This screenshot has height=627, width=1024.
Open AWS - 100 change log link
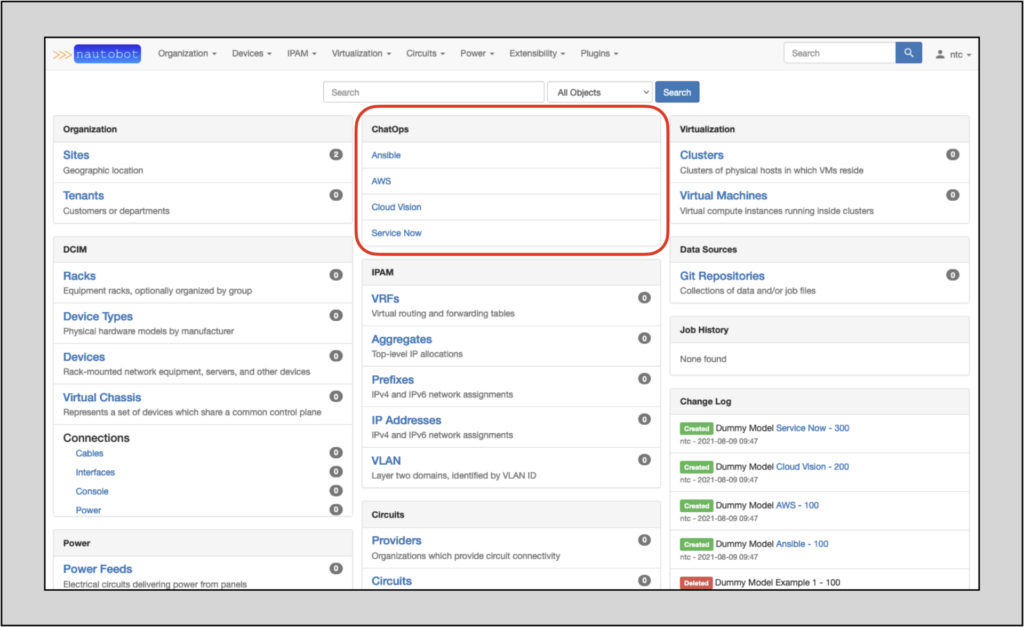[797, 505]
